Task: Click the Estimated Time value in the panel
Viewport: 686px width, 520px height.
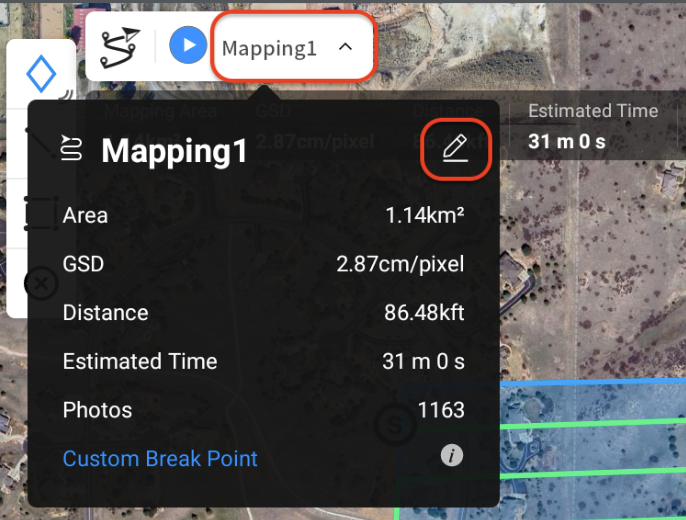Action: (x=423, y=361)
